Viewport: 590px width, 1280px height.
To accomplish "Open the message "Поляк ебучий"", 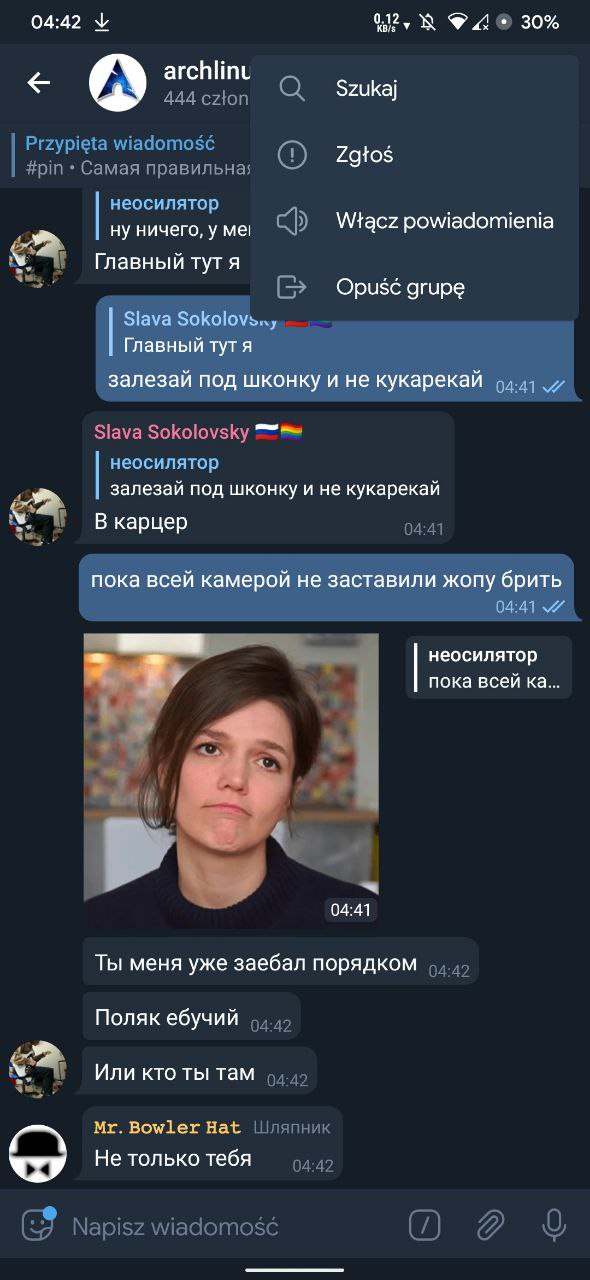I will point(167,1018).
